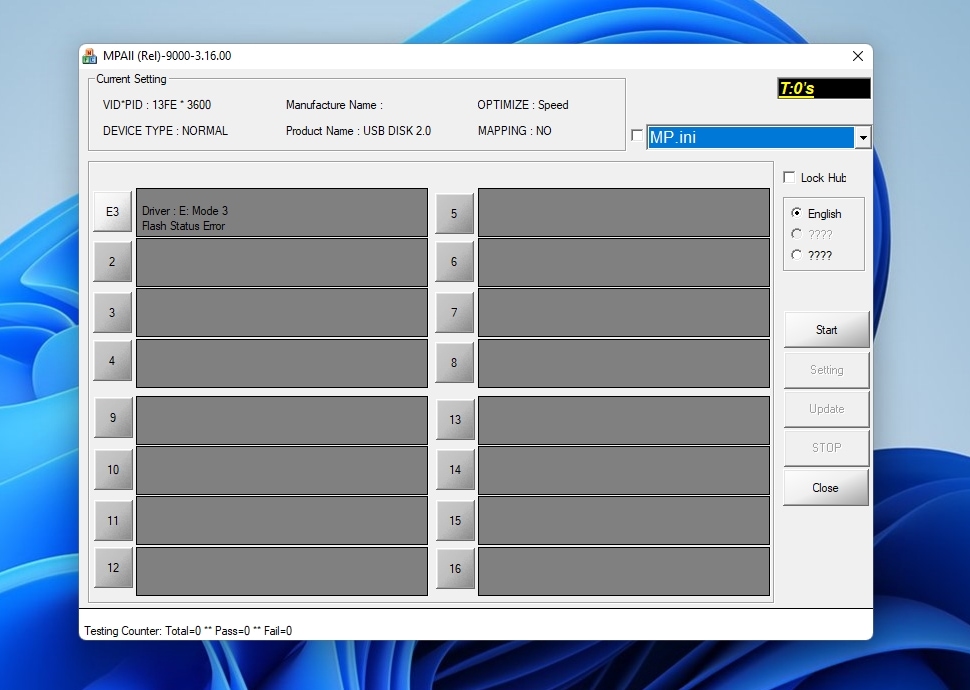Click Close to exit the tool
Viewport: 970px width, 690px height.
pyautogui.click(x=825, y=487)
